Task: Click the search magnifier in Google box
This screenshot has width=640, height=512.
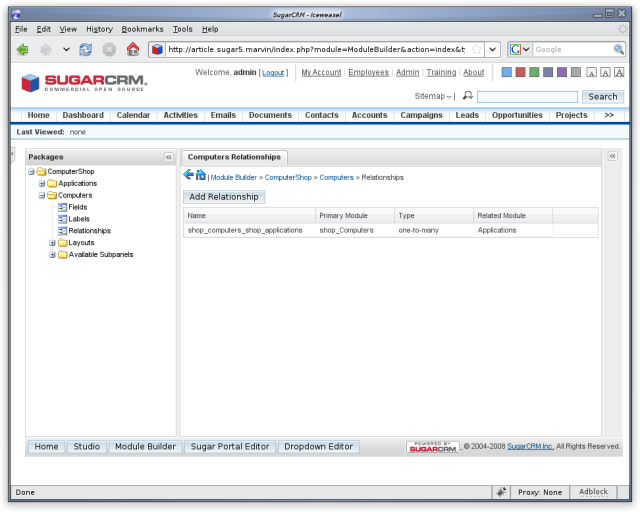Action: pos(618,49)
